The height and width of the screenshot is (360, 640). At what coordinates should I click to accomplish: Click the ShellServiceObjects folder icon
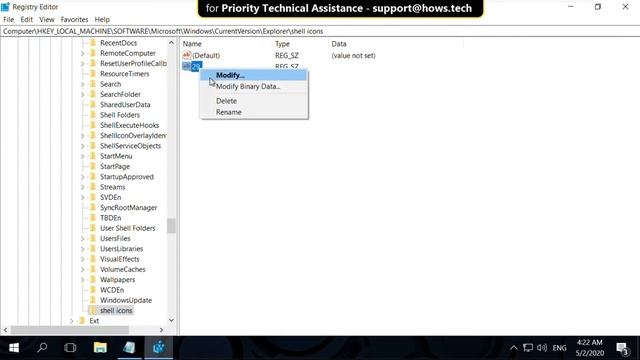click(x=93, y=146)
